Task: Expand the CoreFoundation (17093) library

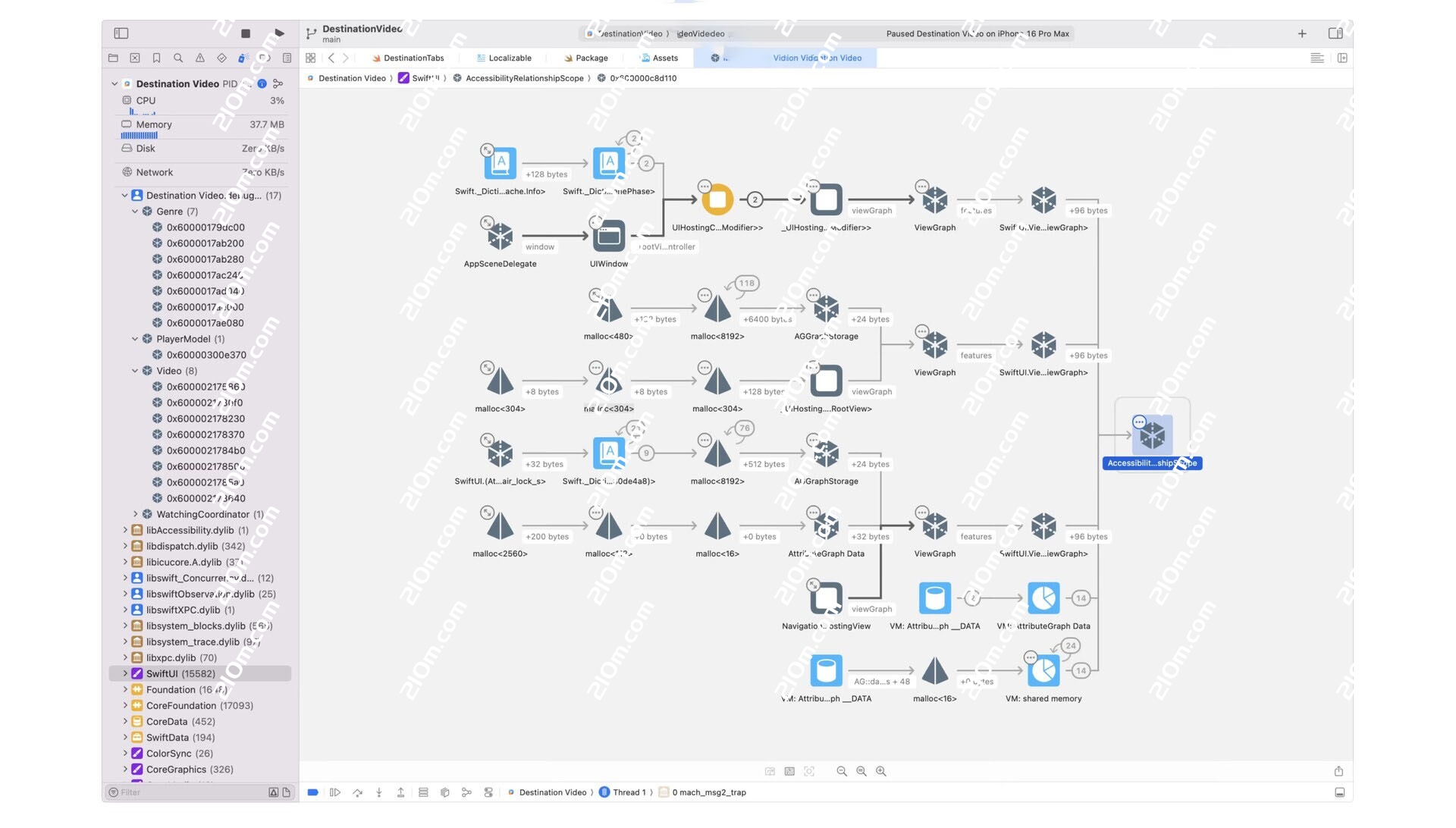Action: pos(125,705)
